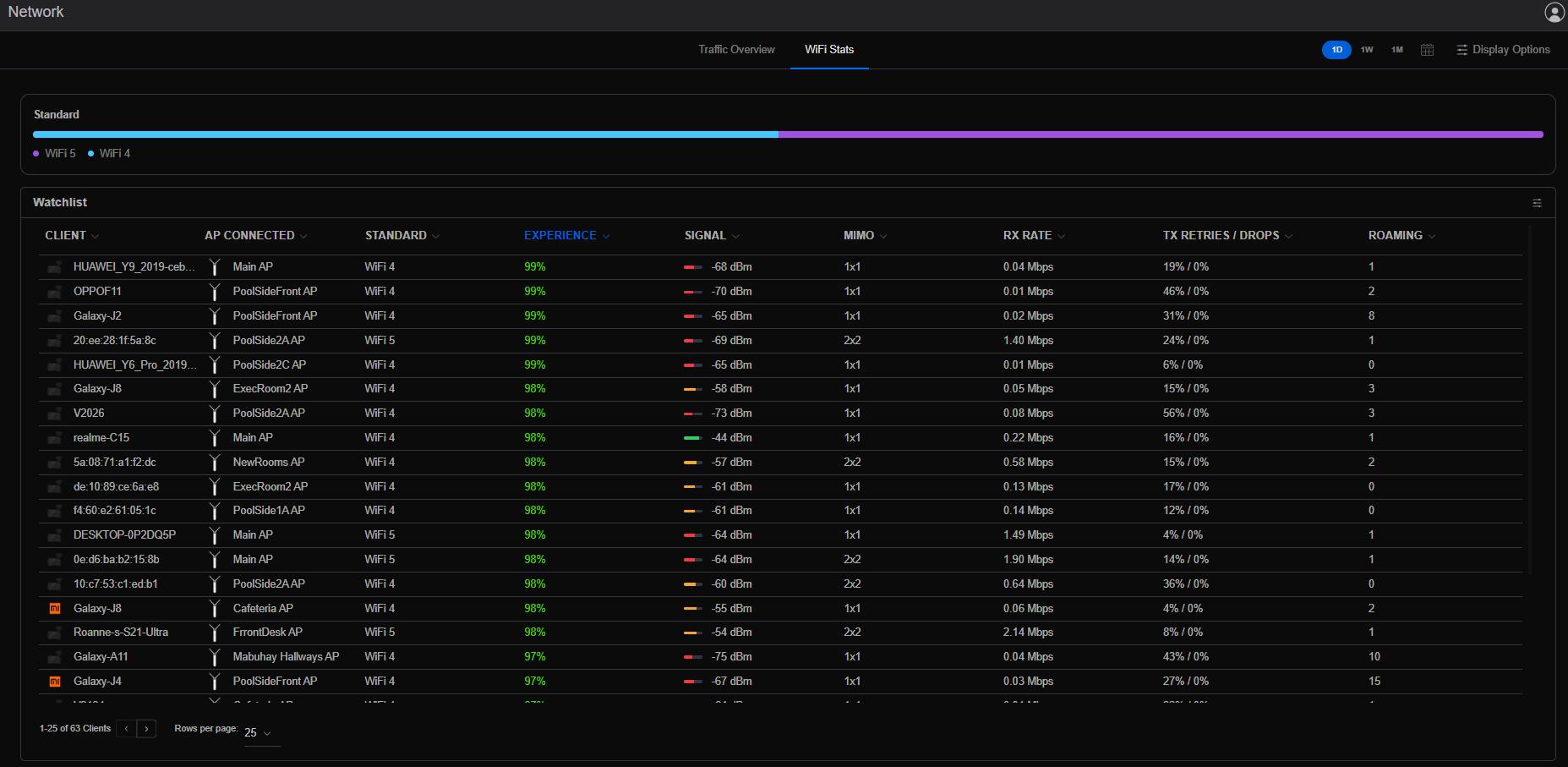Click the device icon next to realme-C15

tap(55, 438)
